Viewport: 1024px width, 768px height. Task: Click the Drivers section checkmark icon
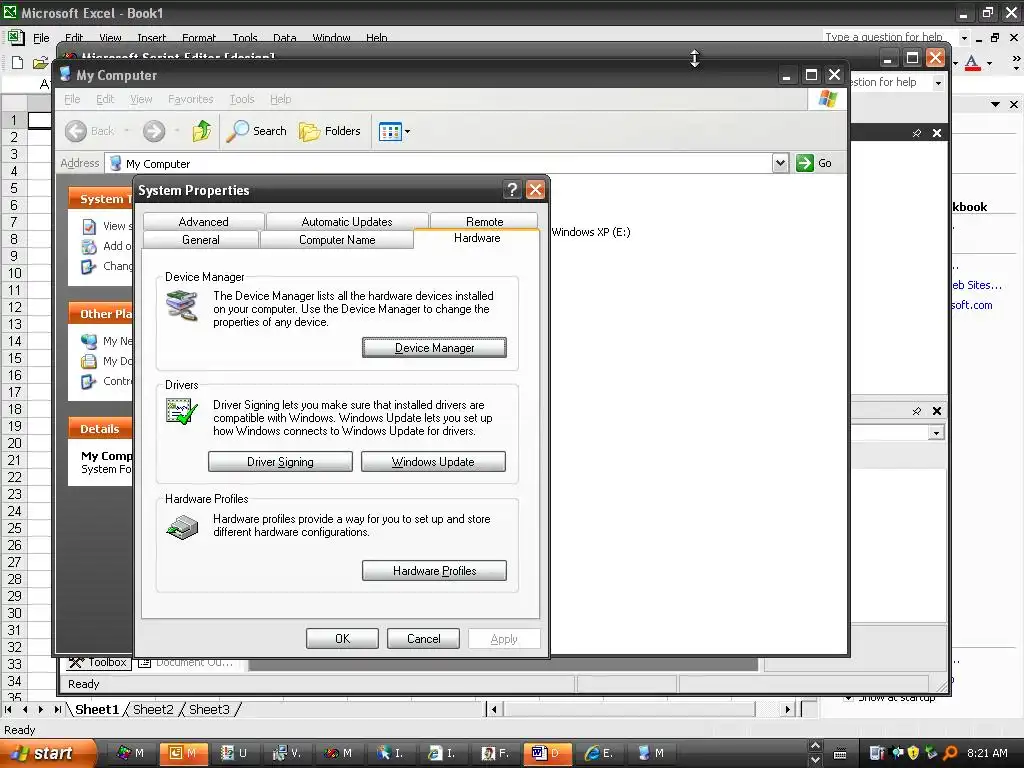(x=182, y=411)
